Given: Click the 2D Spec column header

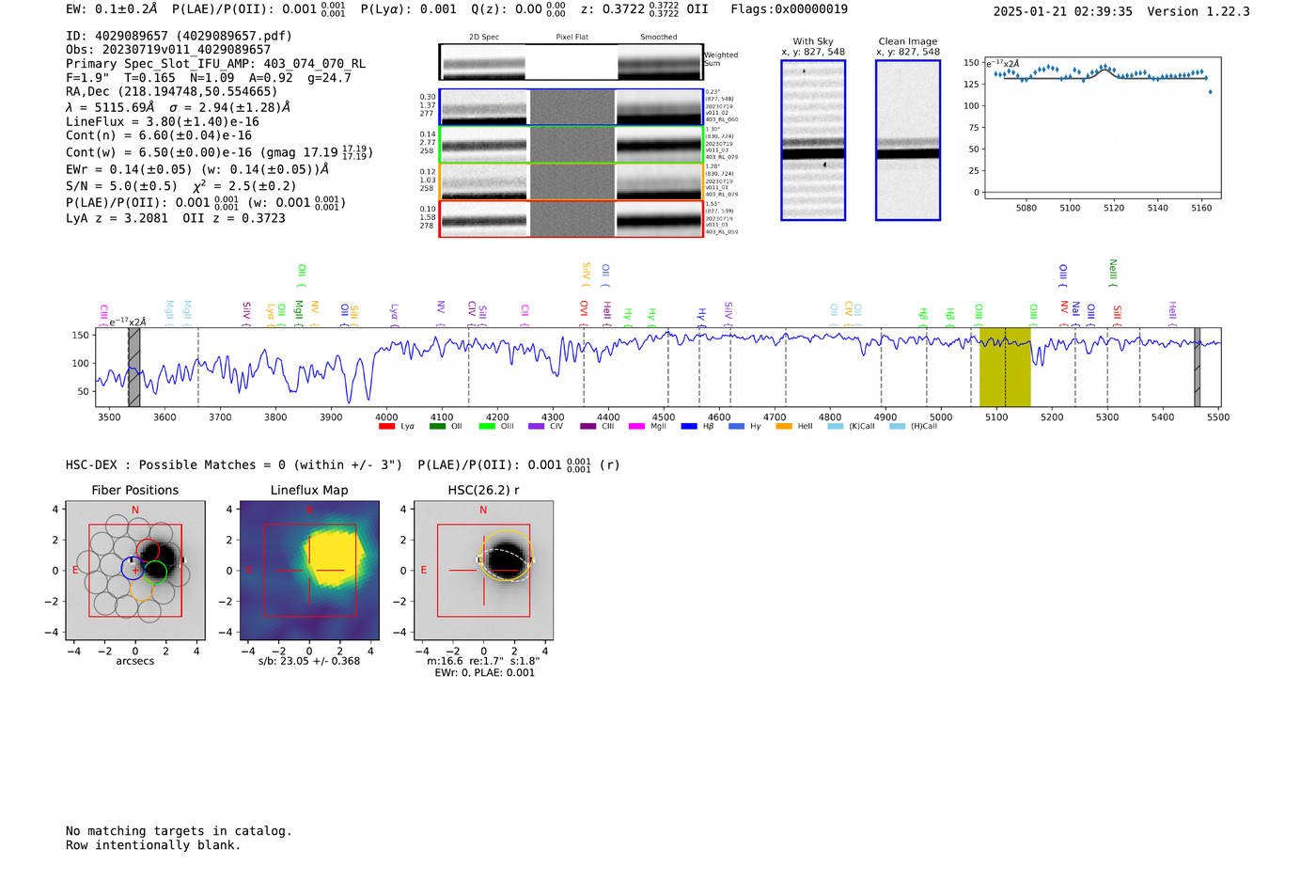Looking at the screenshot, I should 484,38.
